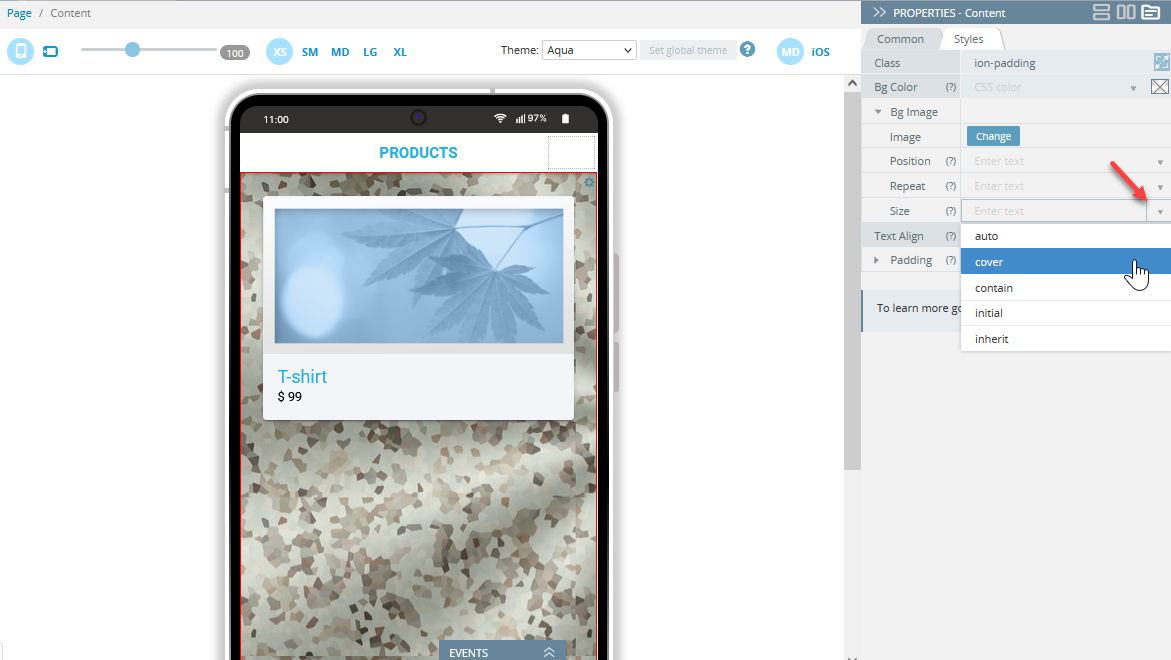The height and width of the screenshot is (660, 1171).
Task: Choose inherit from Size list
Action: click(x=1066, y=339)
